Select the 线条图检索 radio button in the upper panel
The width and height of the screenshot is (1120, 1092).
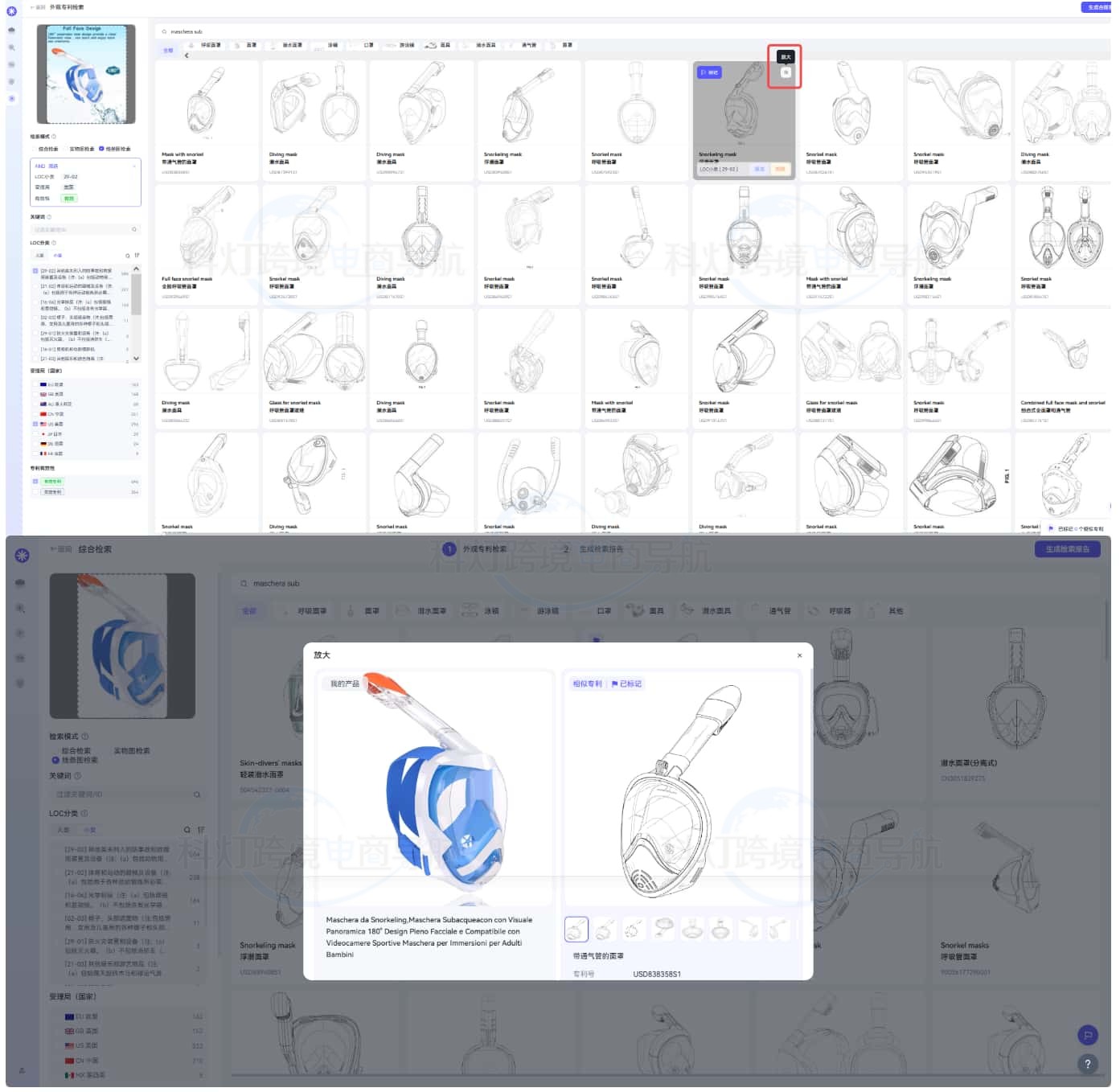102,150
